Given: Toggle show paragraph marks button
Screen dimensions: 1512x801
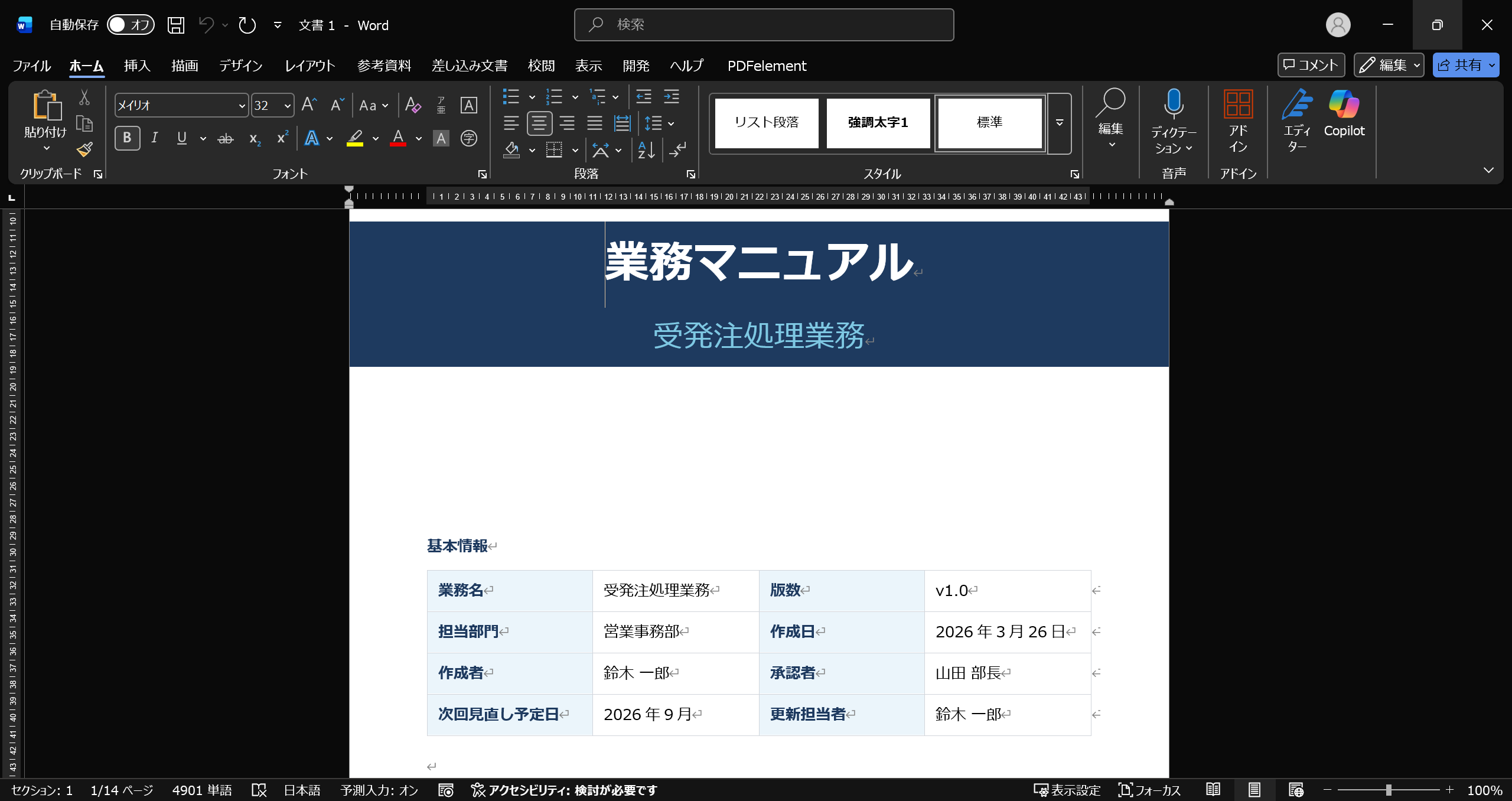Looking at the screenshot, I should [x=677, y=150].
